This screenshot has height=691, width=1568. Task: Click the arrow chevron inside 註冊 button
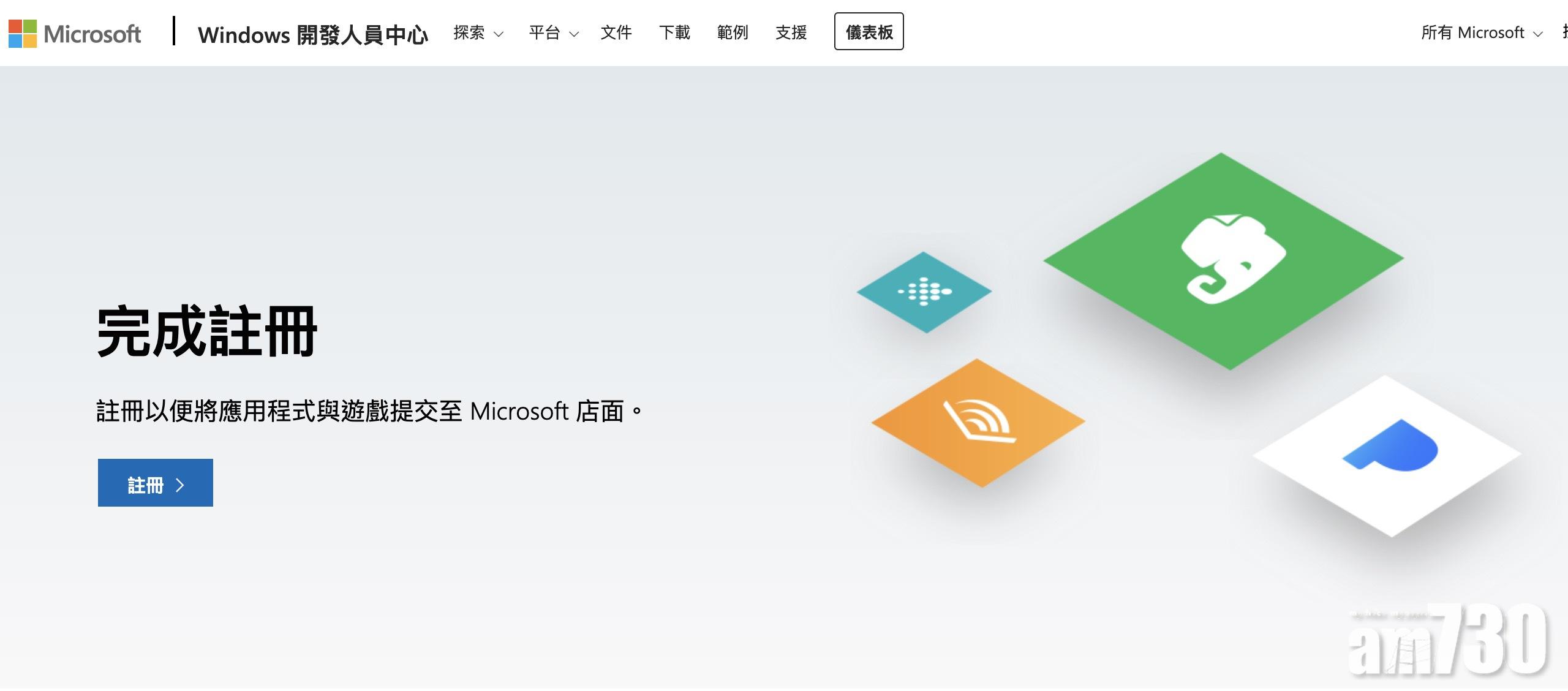[180, 485]
